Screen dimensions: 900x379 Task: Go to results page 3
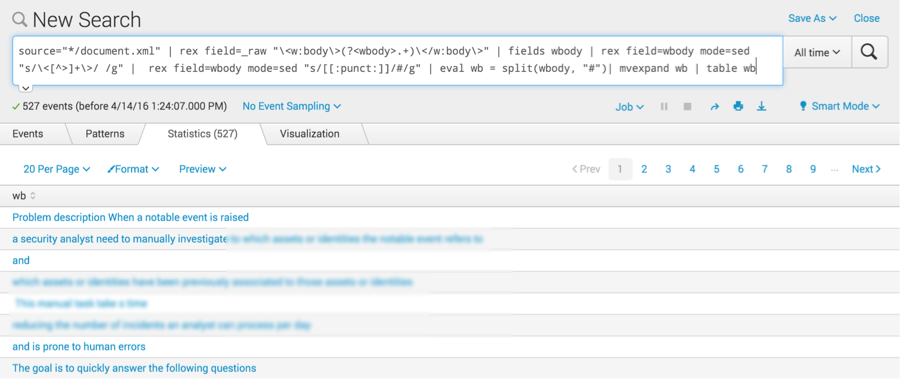coord(668,169)
